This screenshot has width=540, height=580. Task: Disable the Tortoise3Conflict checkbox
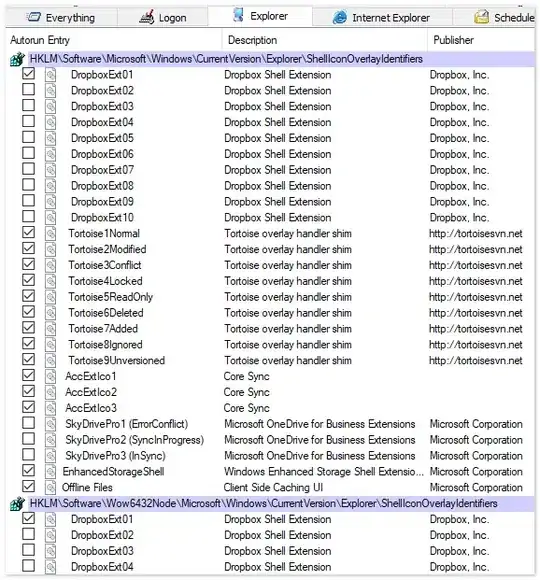[28, 264]
